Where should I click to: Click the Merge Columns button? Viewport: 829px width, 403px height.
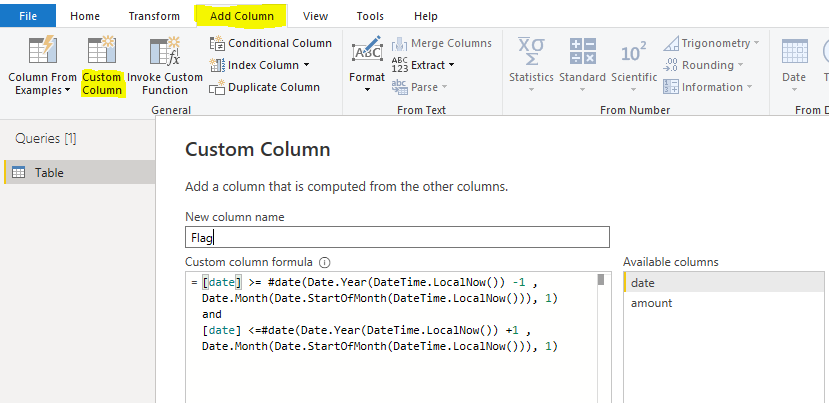(441, 43)
